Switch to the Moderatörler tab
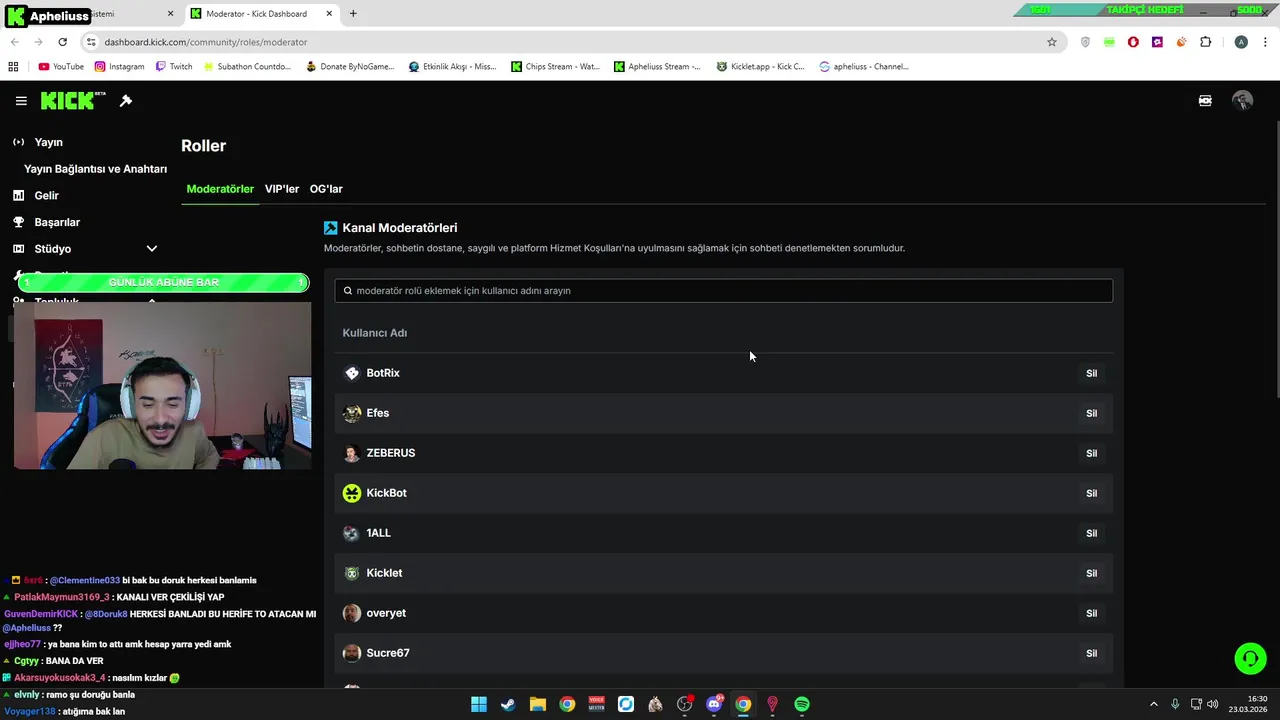 click(220, 189)
